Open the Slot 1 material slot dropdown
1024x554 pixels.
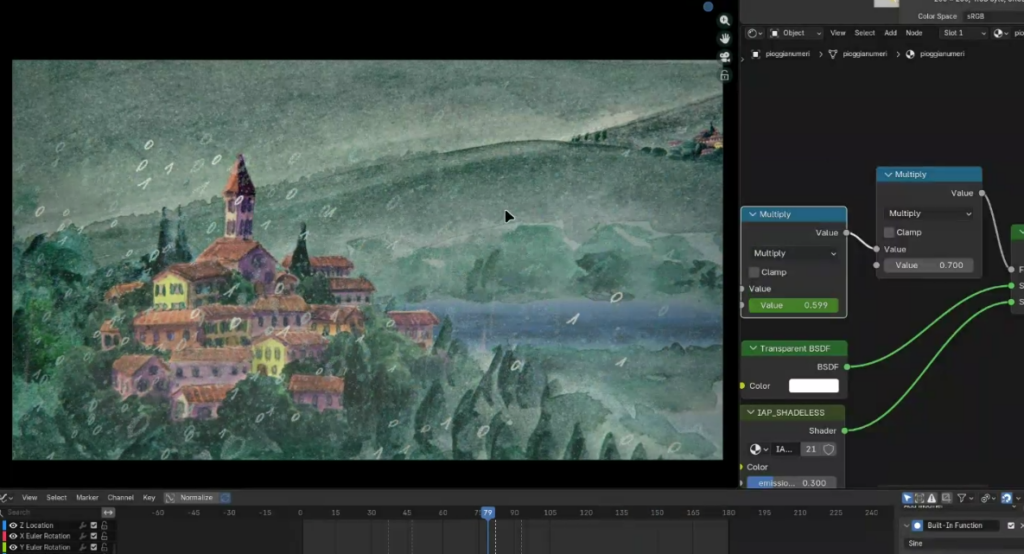(x=964, y=33)
